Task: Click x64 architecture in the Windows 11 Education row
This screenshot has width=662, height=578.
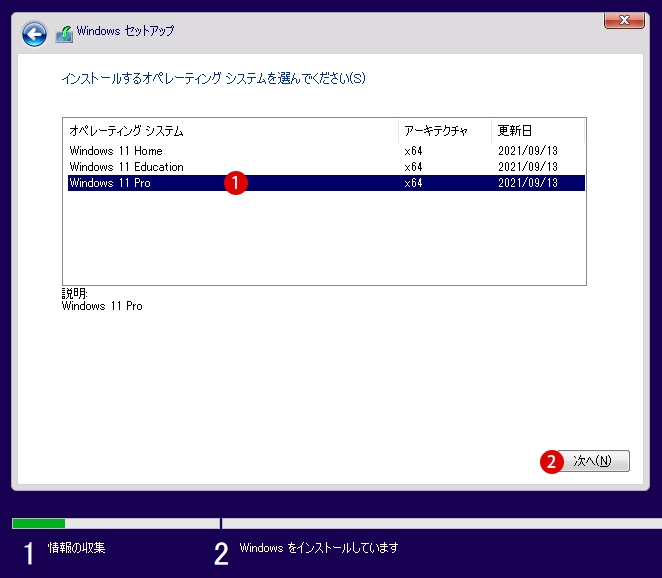Action: 413,167
